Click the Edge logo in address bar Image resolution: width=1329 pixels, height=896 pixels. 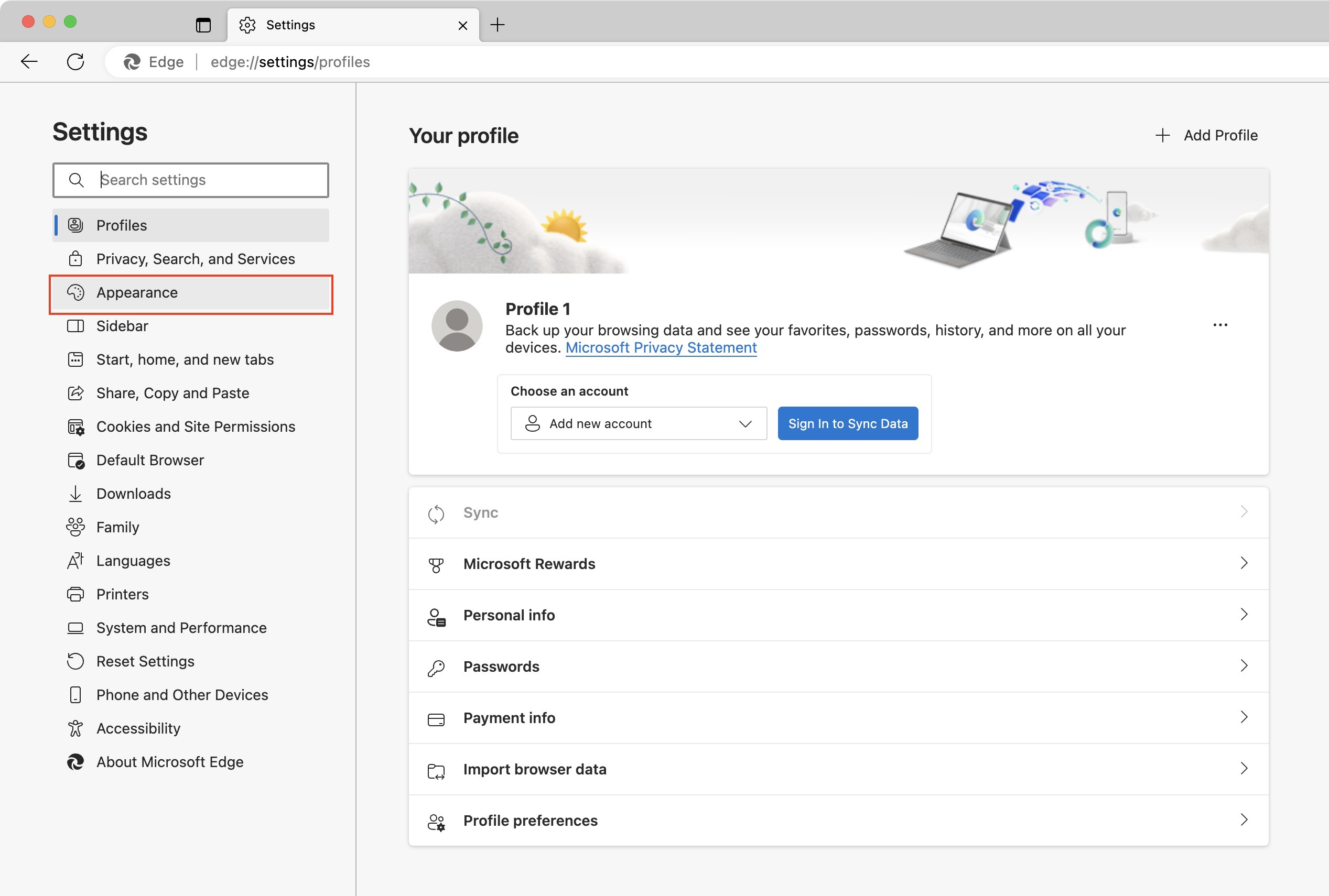click(132, 62)
